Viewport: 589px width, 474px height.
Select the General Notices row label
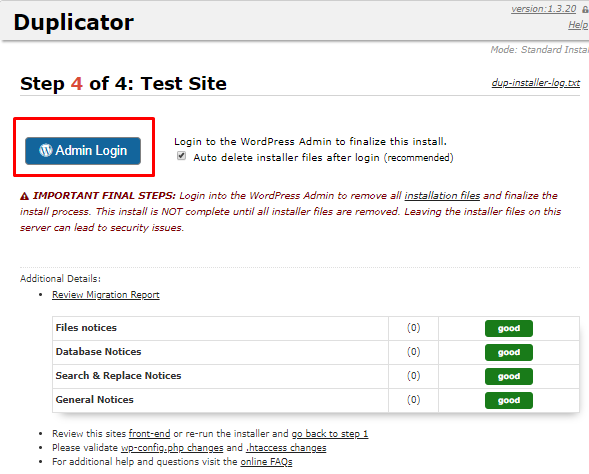click(95, 400)
